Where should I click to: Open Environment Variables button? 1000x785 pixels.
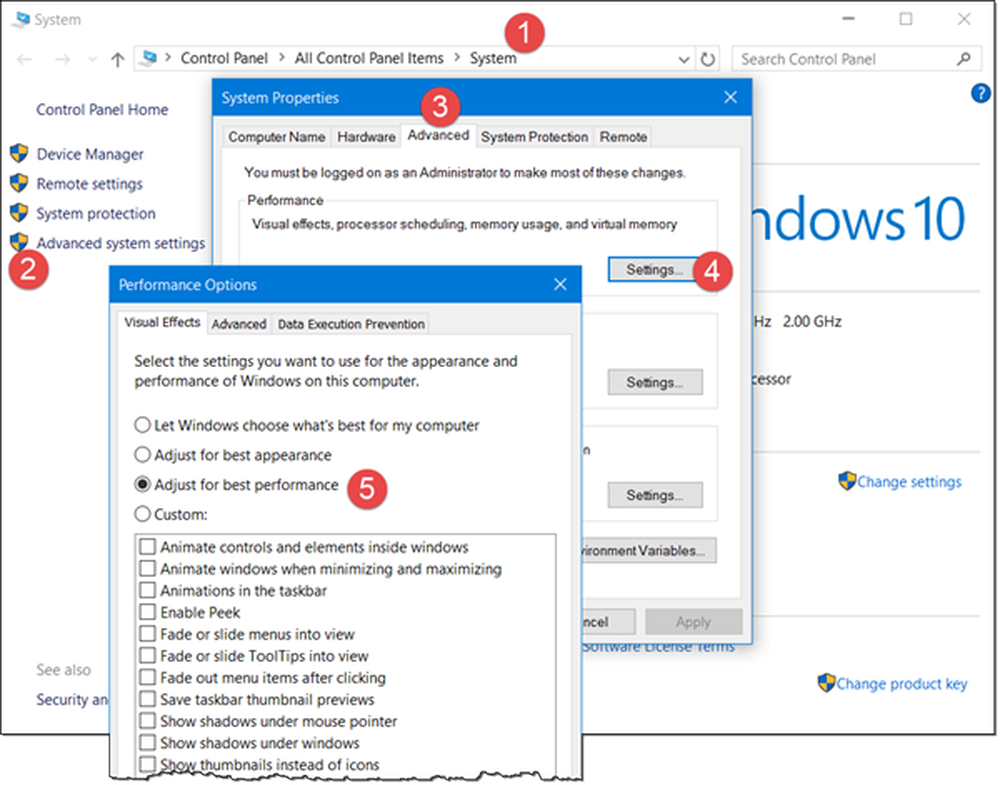pos(649,551)
